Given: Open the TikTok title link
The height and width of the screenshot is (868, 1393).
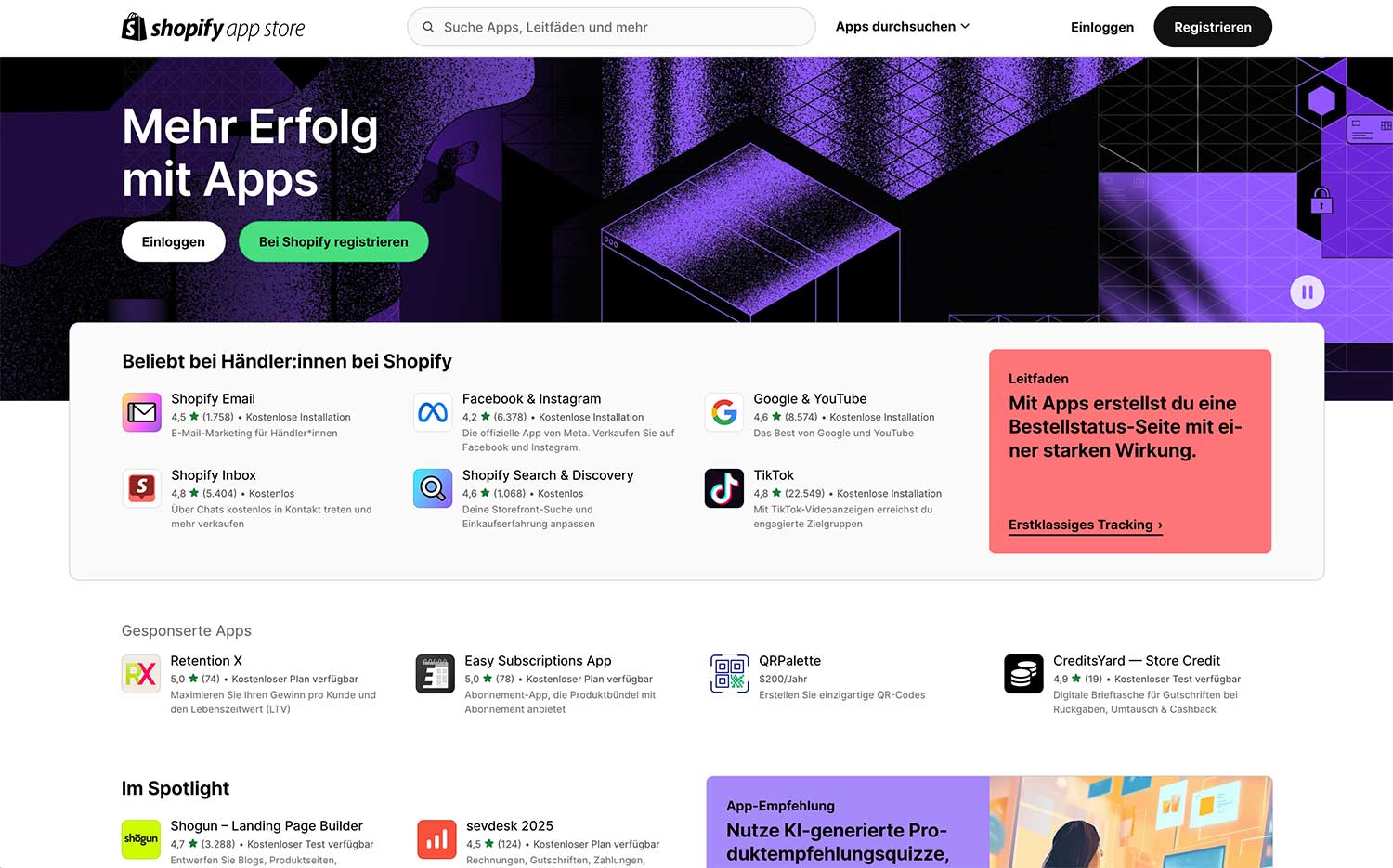Looking at the screenshot, I should 774,475.
